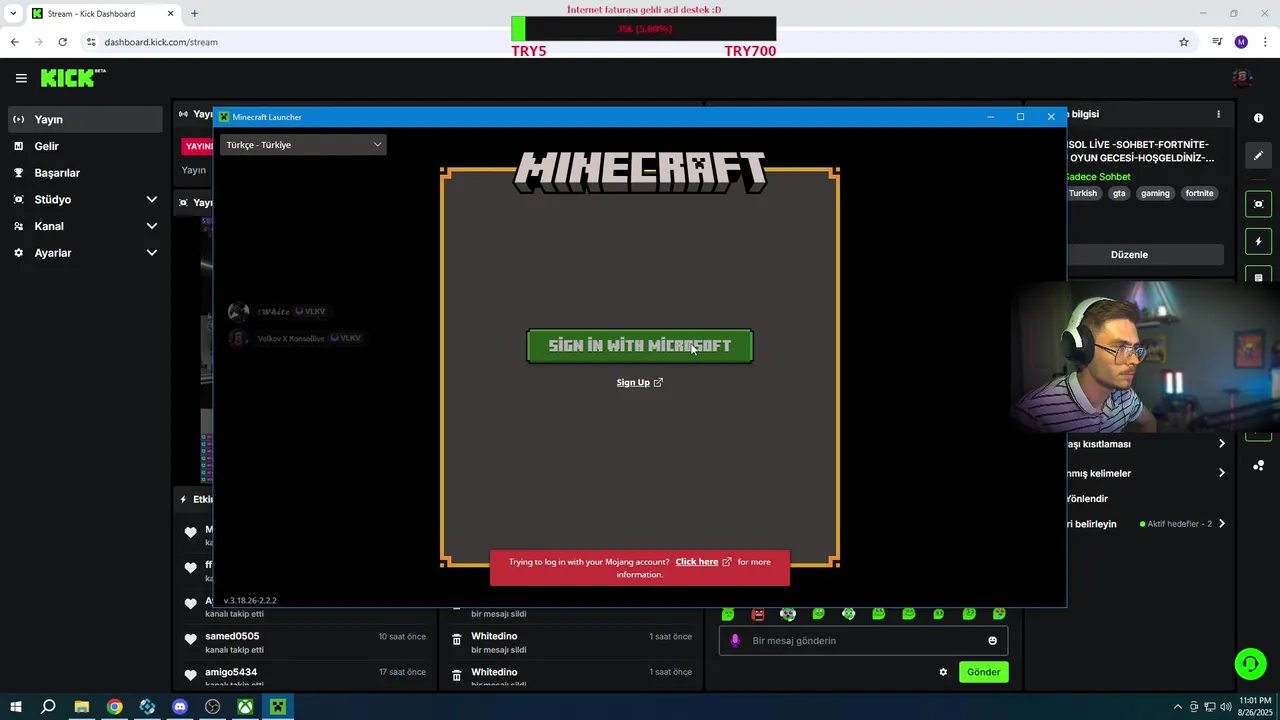This screenshot has height=720, width=1280.
Task: Click Ayarlar sidebar label
Action: pos(53,253)
